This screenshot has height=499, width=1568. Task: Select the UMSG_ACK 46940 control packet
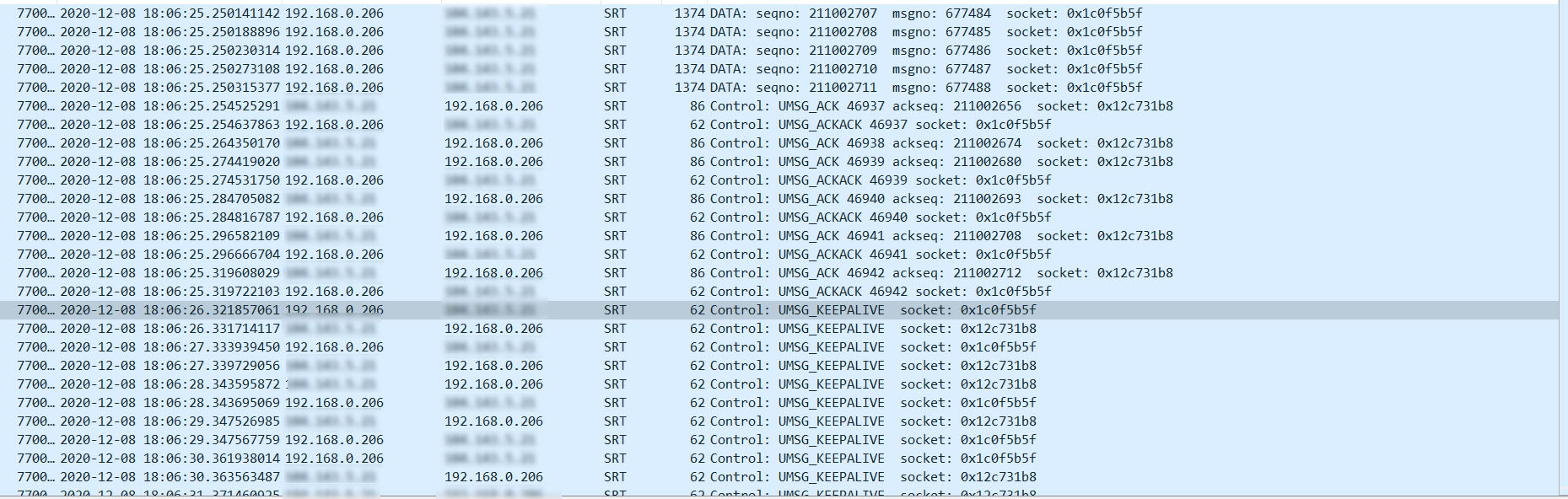click(x=759, y=198)
